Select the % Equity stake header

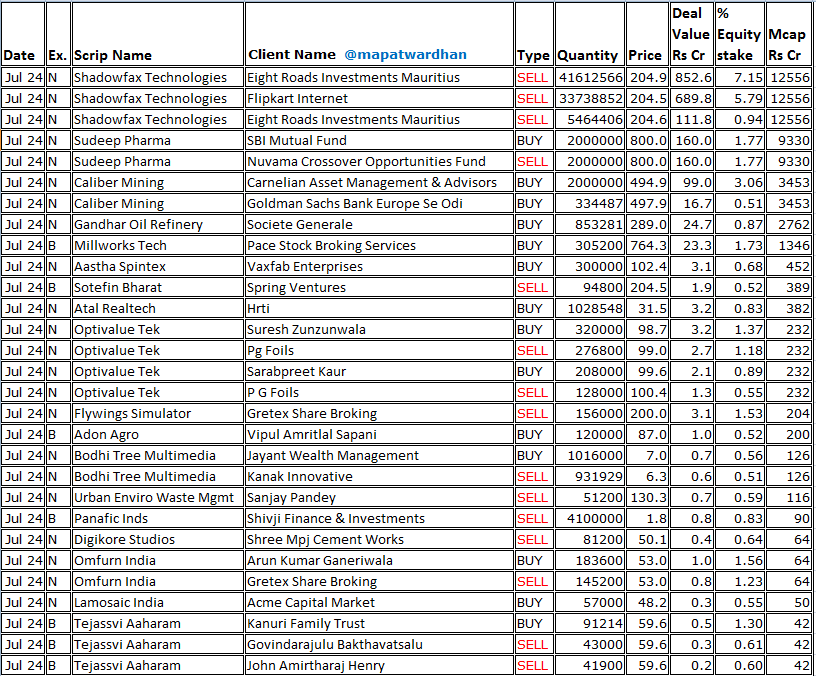(x=738, y=34)
